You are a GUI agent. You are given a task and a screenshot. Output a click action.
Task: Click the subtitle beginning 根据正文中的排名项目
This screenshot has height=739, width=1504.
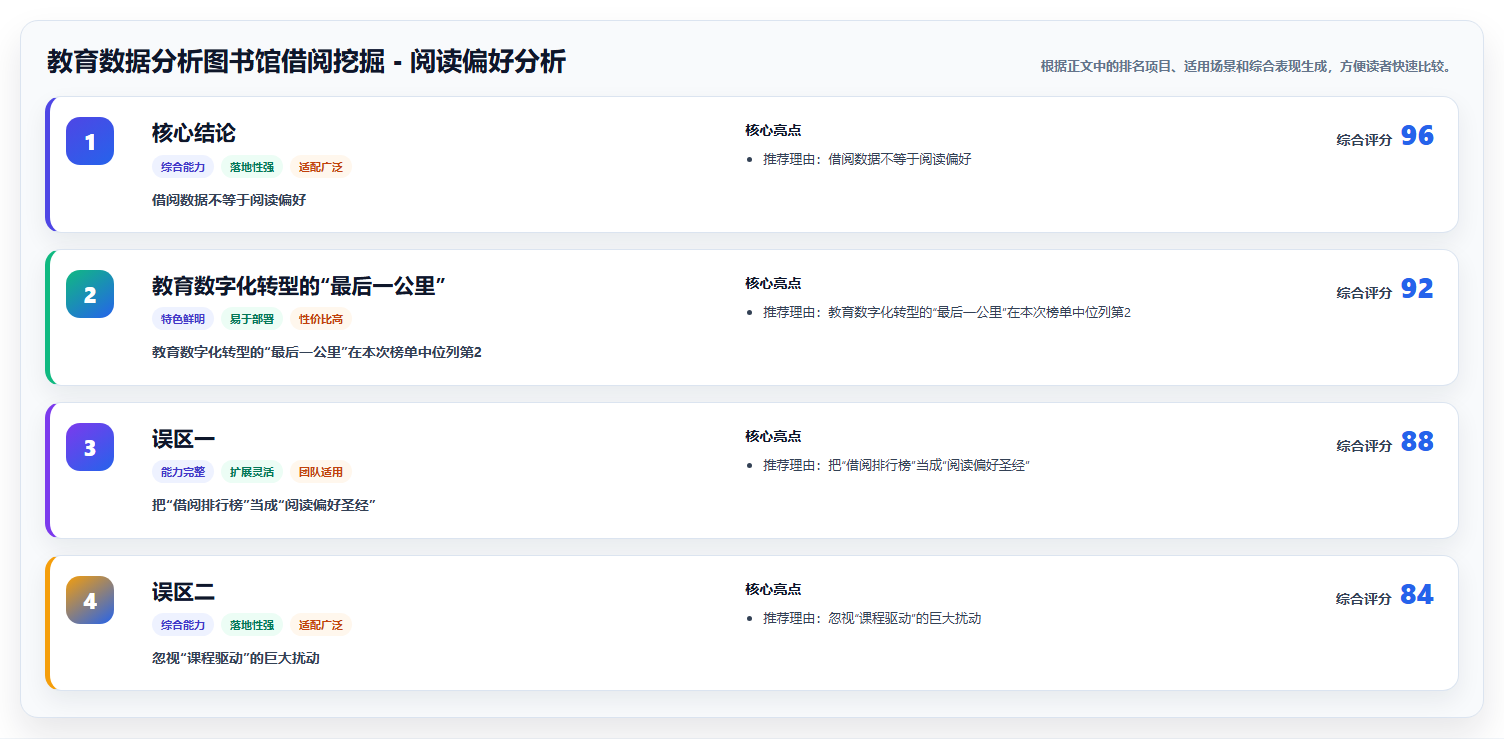point(1246,66)
